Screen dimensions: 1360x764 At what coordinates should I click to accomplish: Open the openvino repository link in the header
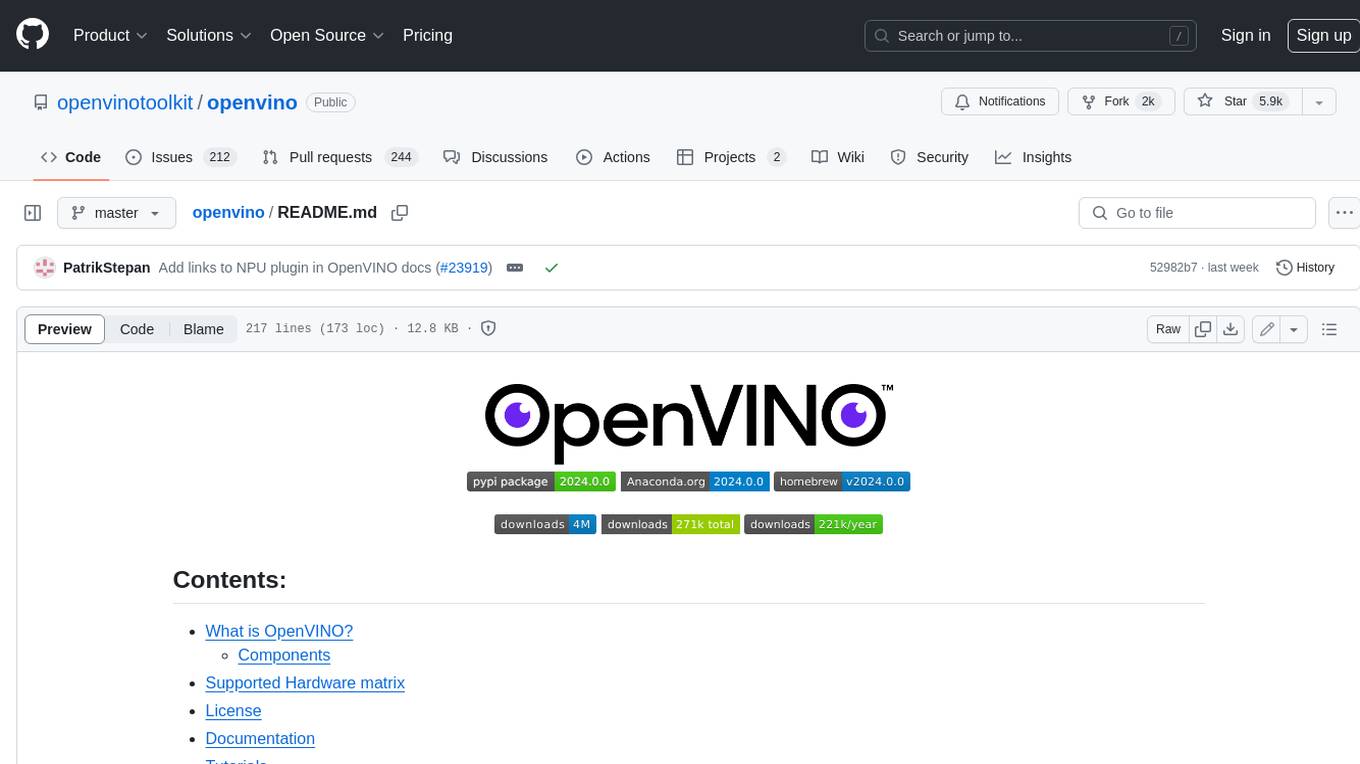coord(252,102)
